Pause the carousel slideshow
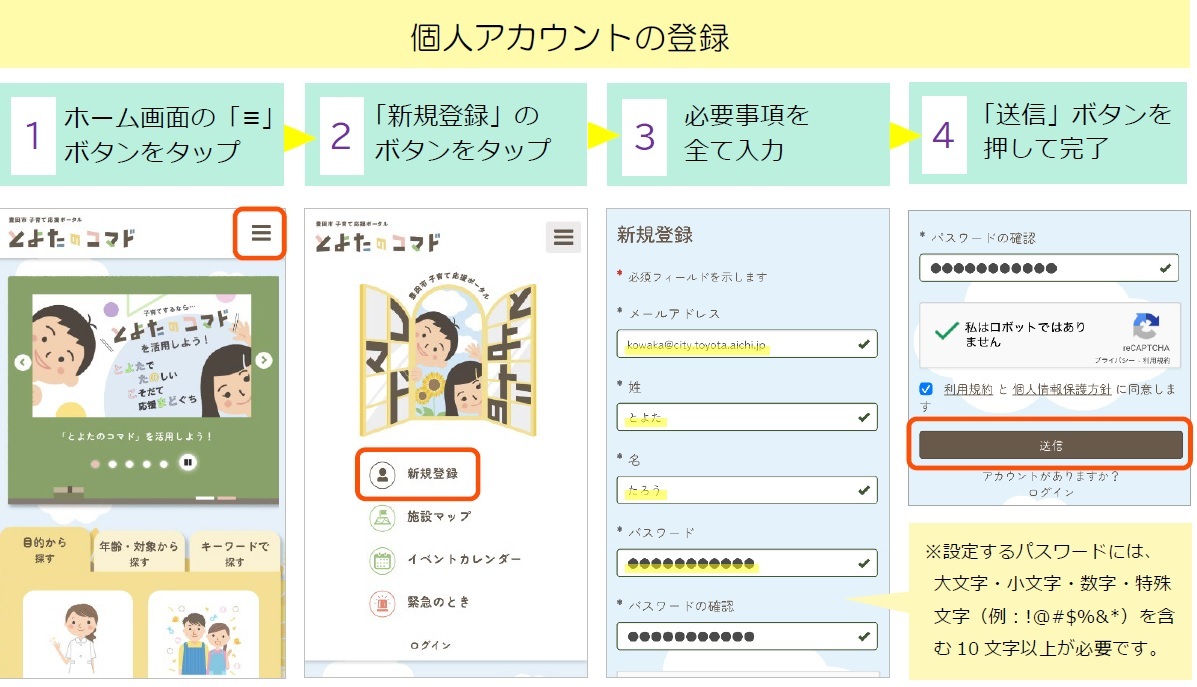The height and width of the screenshot is (687, 1197). click(x=187, y=462)
